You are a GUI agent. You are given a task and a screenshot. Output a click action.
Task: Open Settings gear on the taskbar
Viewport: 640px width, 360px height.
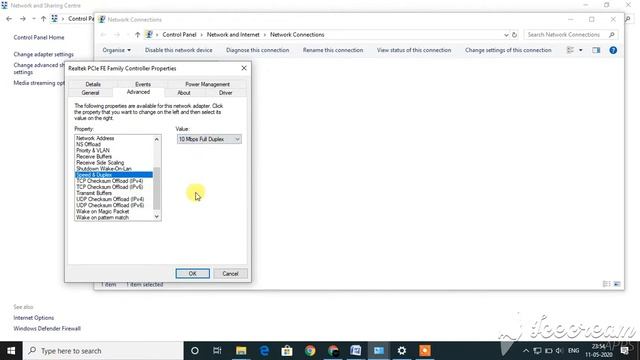coord(402,351)
